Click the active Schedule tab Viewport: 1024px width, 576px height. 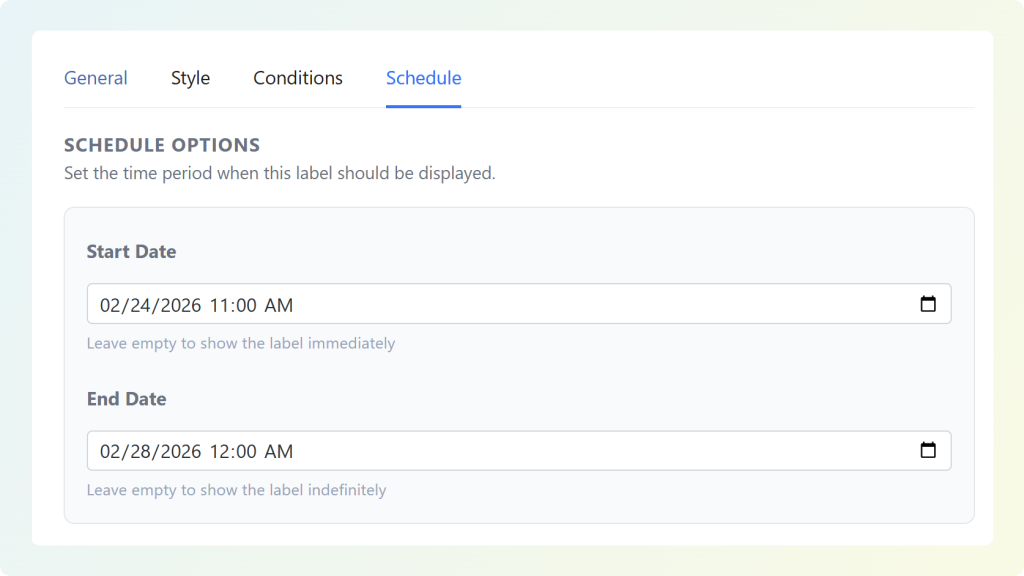tap(423, 77)
